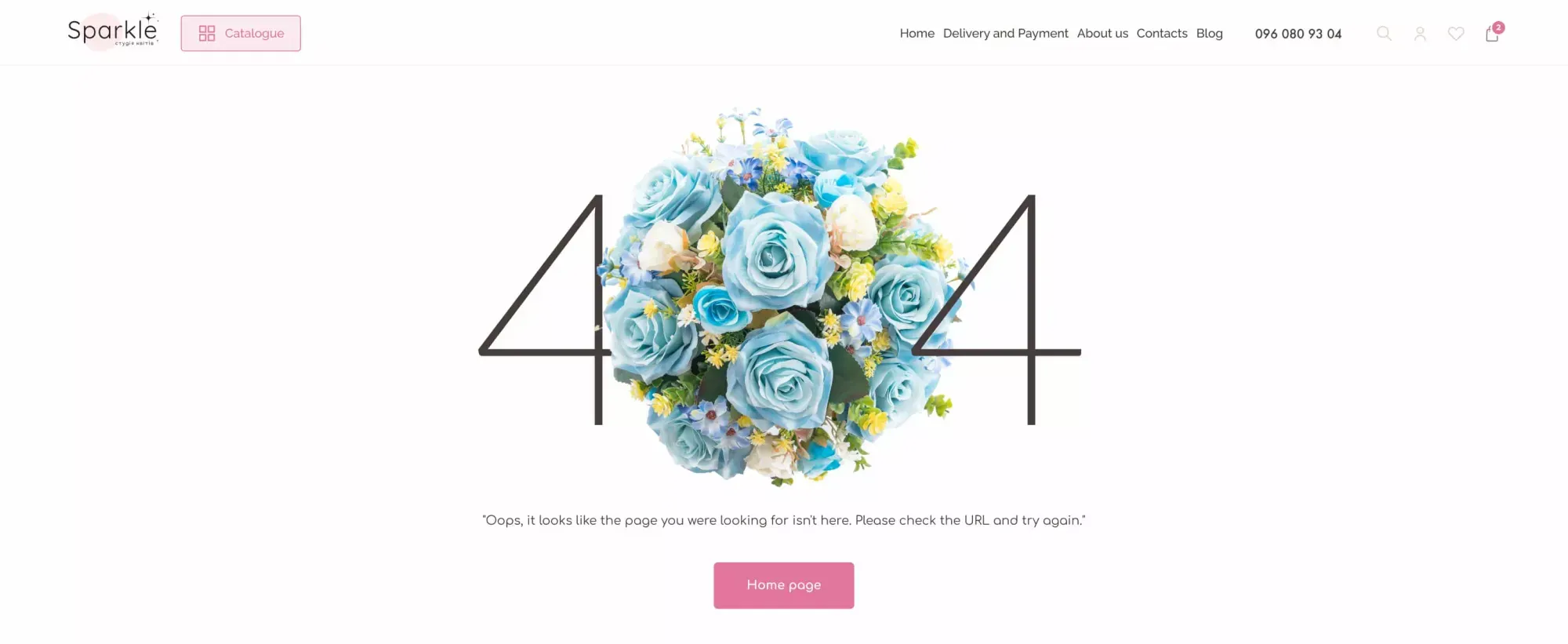Click the blue rose bouquet image

[784, 297]
